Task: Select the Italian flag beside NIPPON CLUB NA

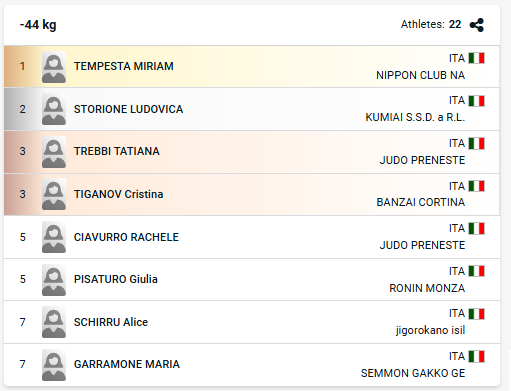Action: click(476, 58)
